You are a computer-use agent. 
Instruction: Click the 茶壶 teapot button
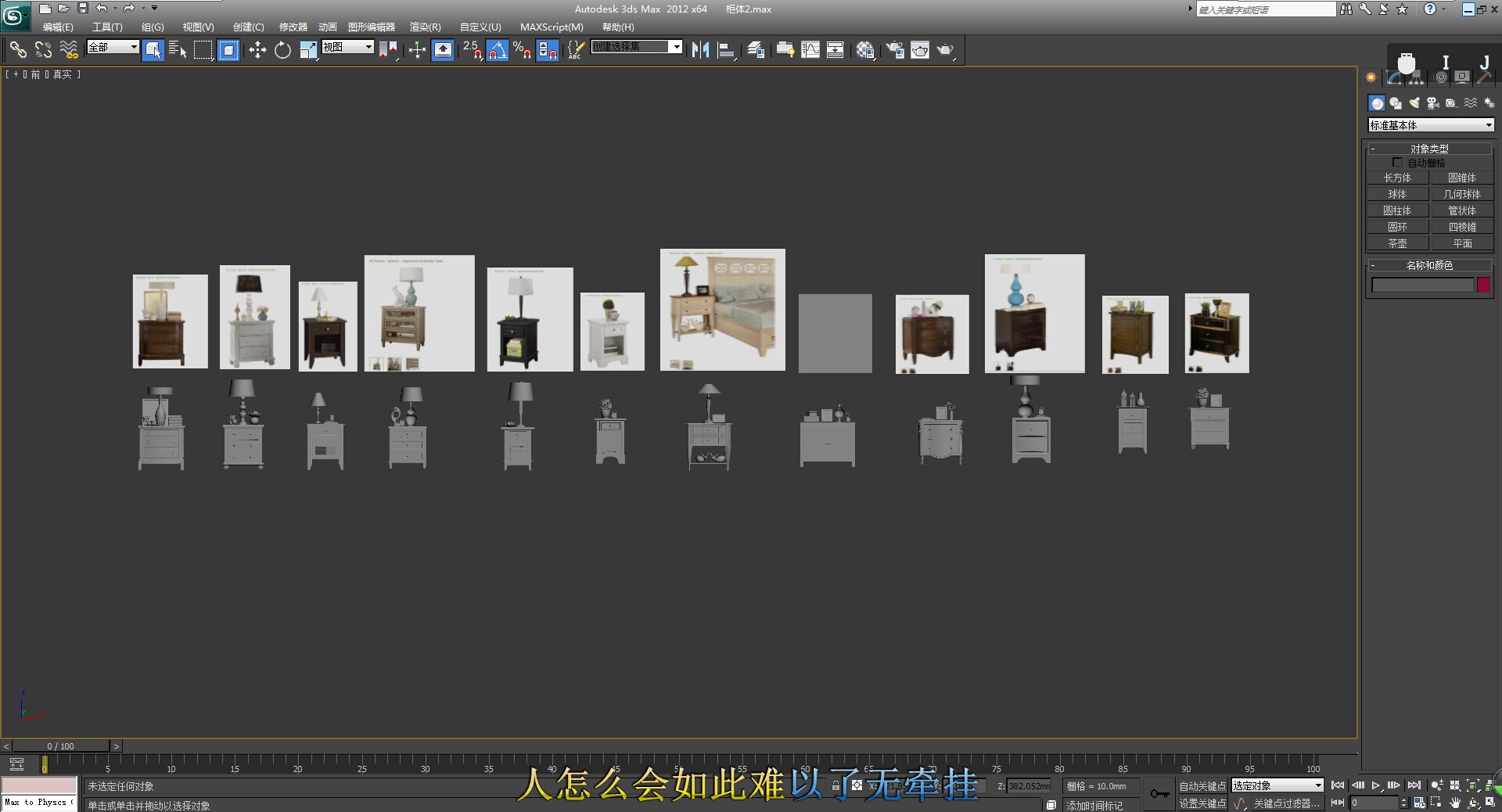(x=1397, y=244)
